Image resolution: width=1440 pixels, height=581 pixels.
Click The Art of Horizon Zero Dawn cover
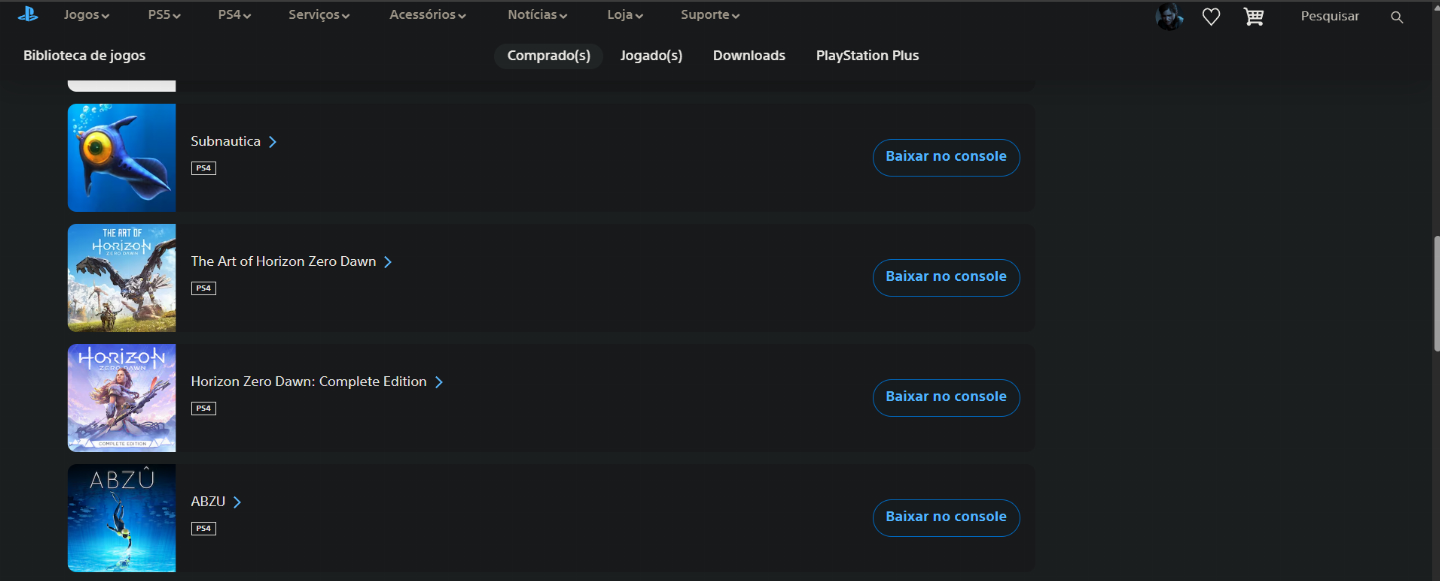[x=122, y=278]
